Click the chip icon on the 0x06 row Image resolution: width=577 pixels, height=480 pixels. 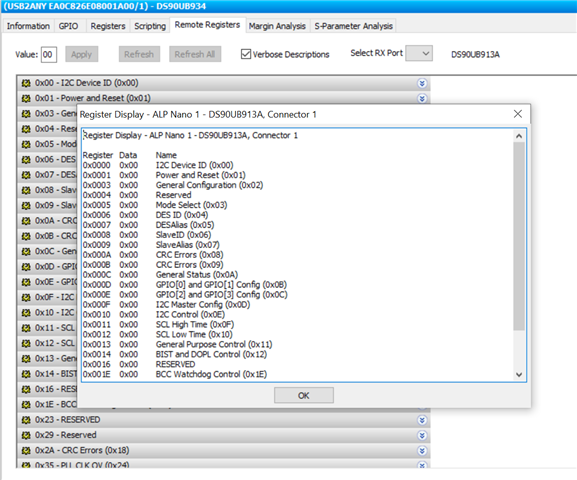click(x=26, y=160)
